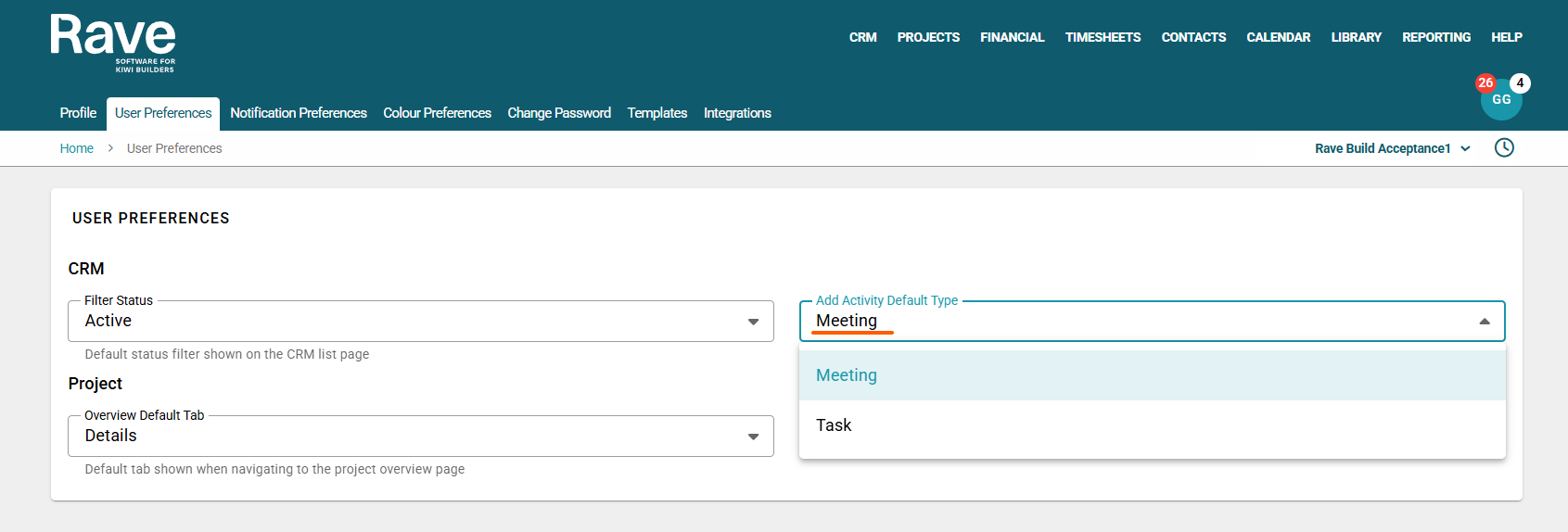
Task: Click the white 4 badge
Action: pyautogui.click(x=1520, y=82)
